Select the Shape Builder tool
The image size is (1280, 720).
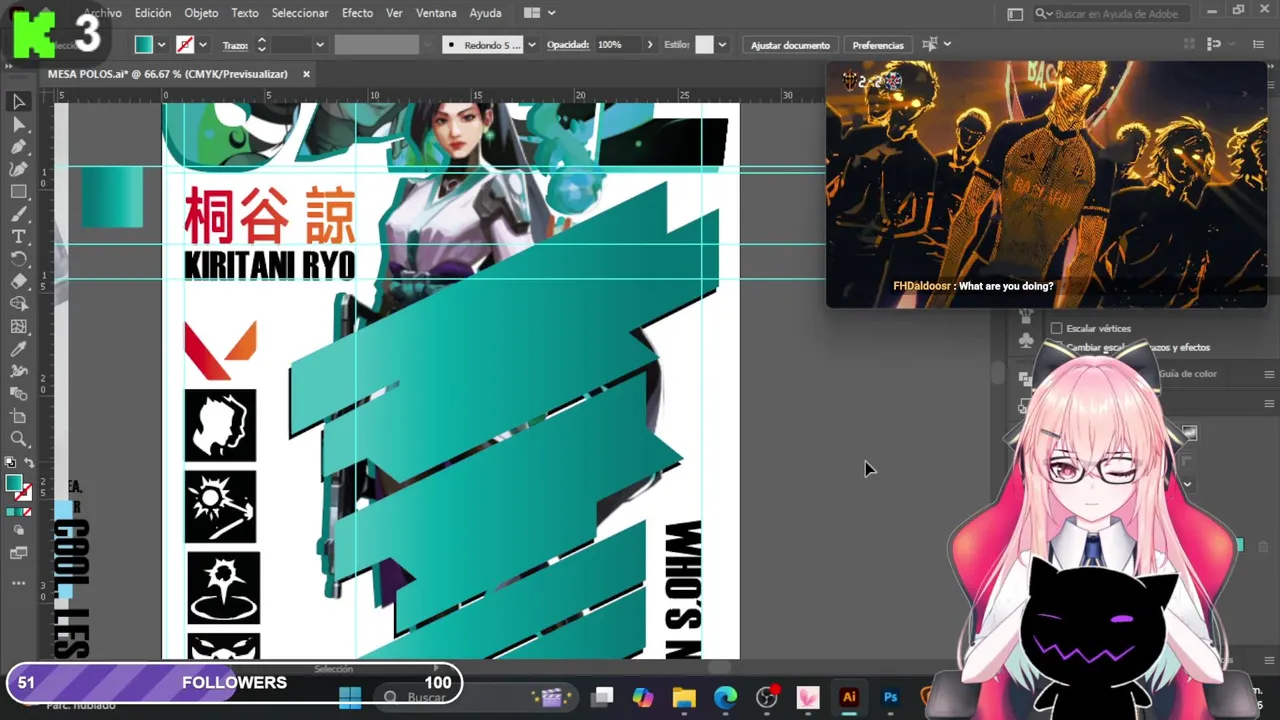coord(18,304)
